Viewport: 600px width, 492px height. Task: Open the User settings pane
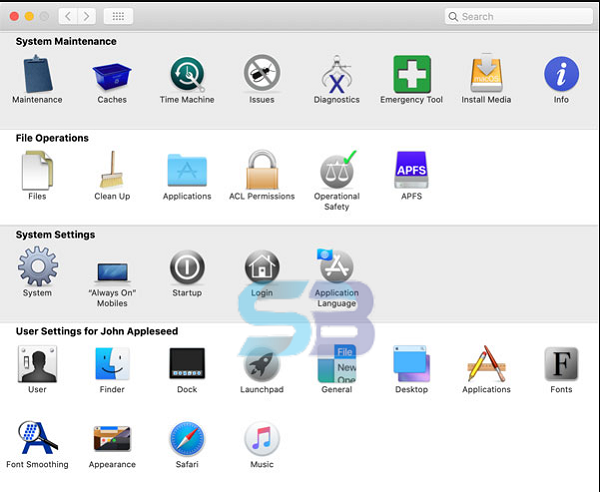point(37,364)
